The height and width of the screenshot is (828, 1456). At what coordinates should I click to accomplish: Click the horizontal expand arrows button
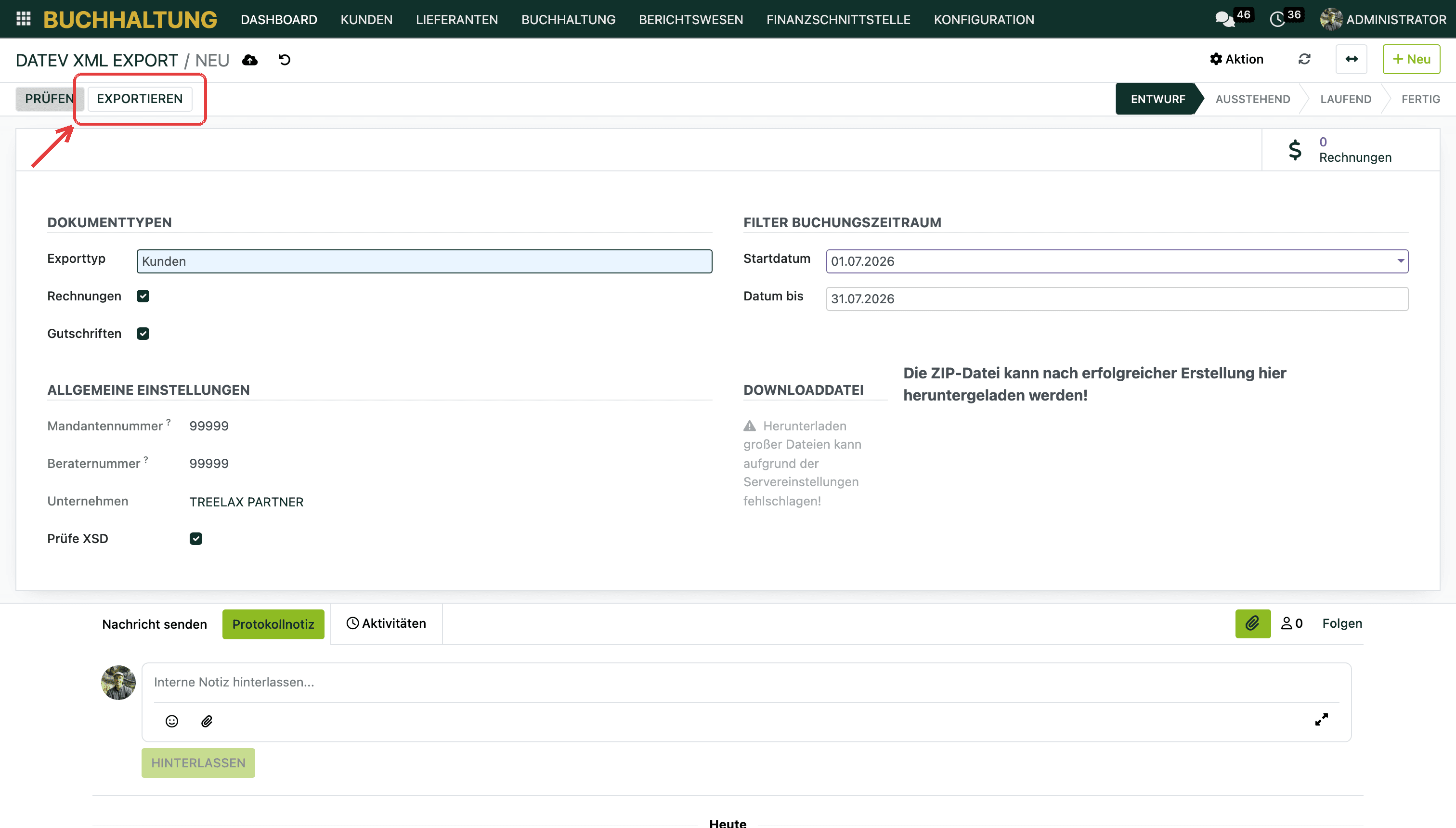click(x=1352, y=59)
